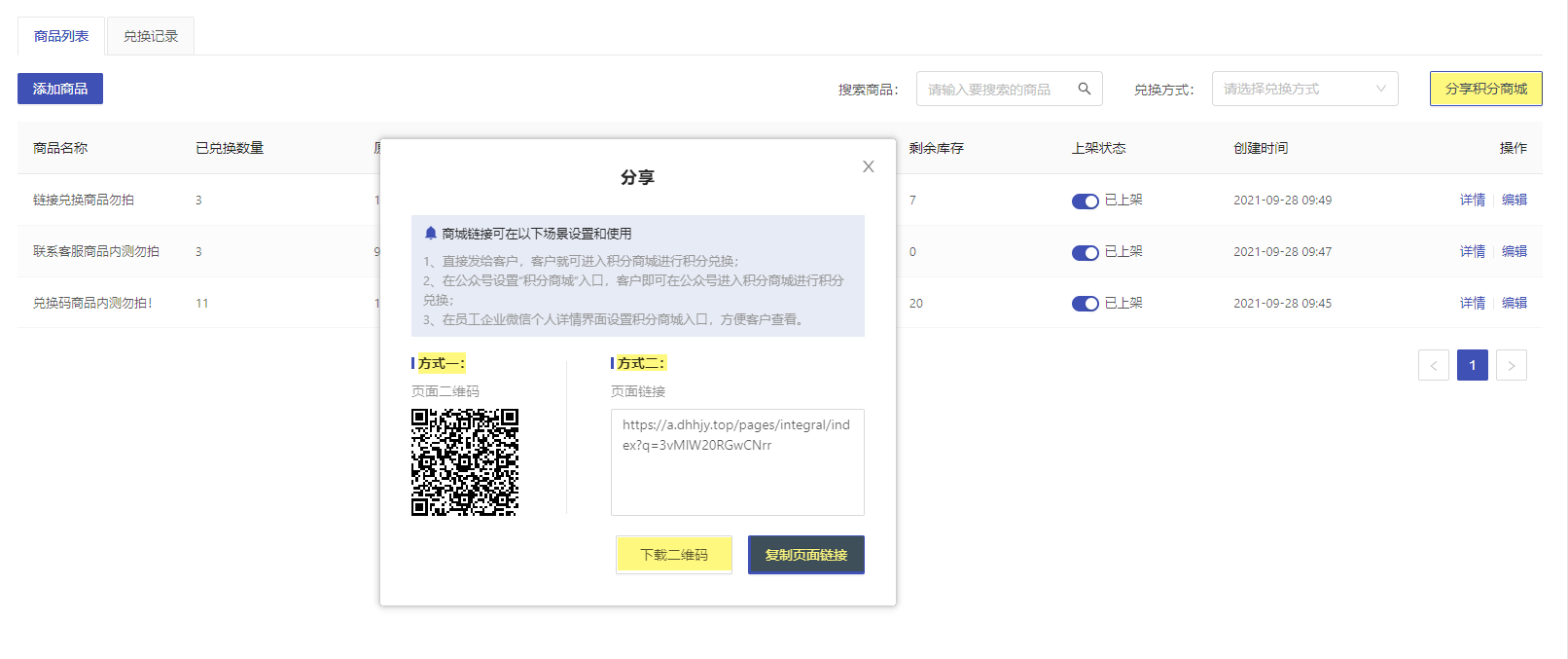1568x659 pixels.
Task: Click the 搜索商品: label
Action: coord(869,90)
